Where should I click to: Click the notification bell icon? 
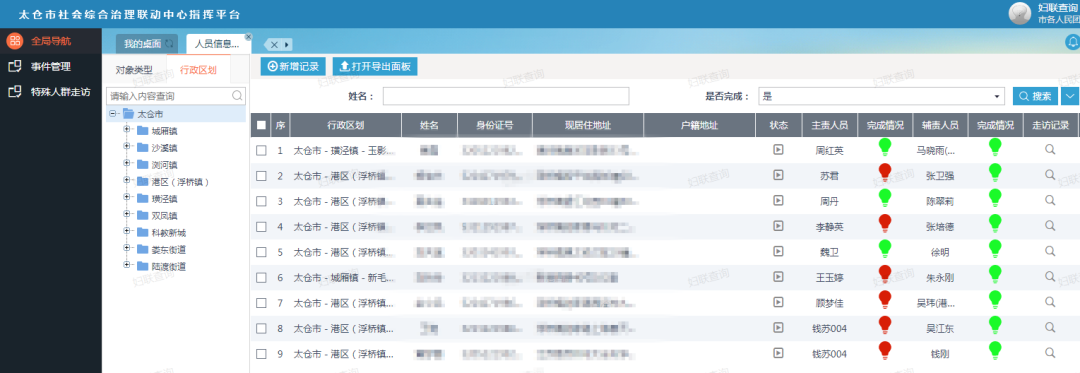click(x=1072, y=43)
